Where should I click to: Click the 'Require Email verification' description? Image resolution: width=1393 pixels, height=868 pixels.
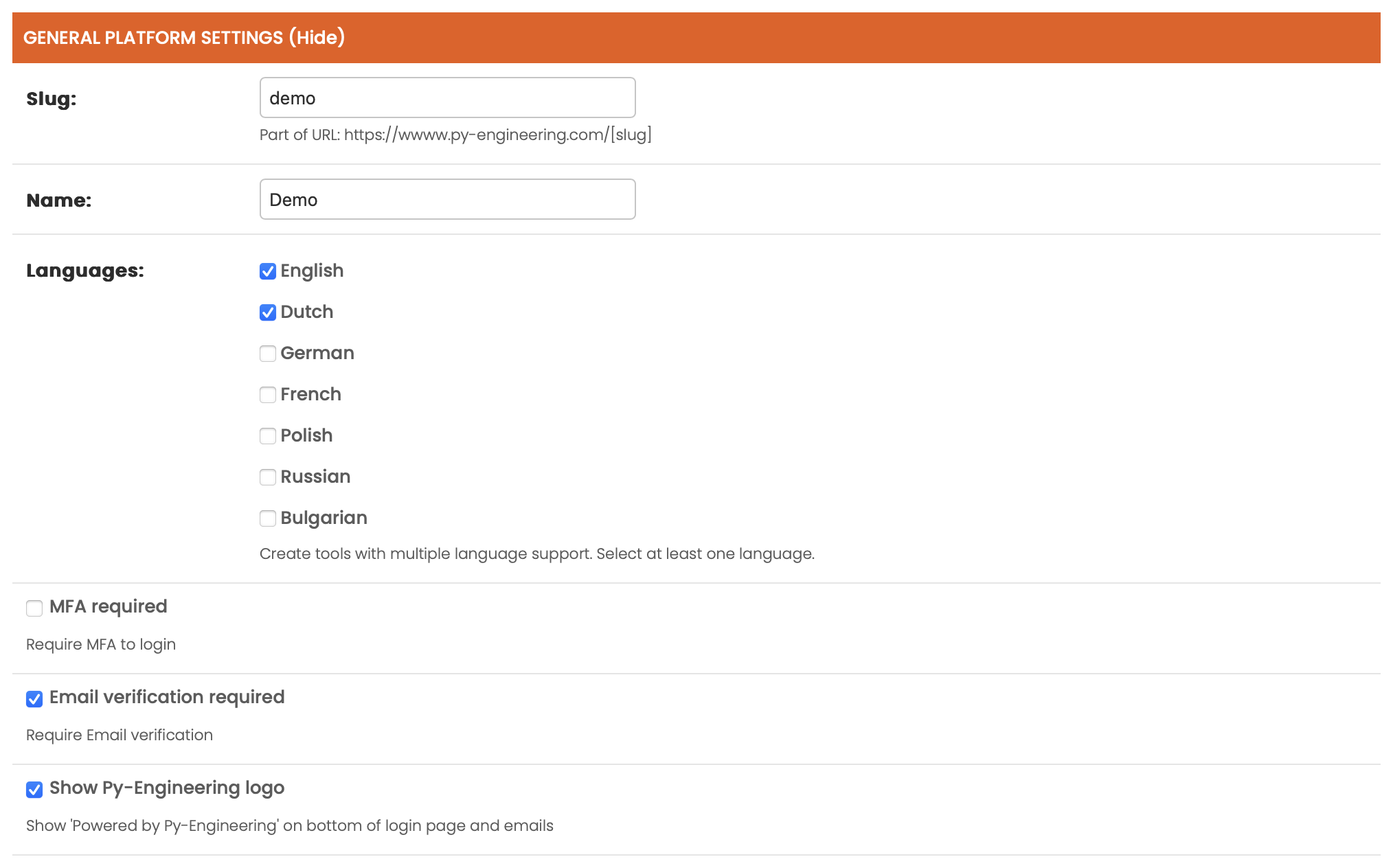[120, 735]
